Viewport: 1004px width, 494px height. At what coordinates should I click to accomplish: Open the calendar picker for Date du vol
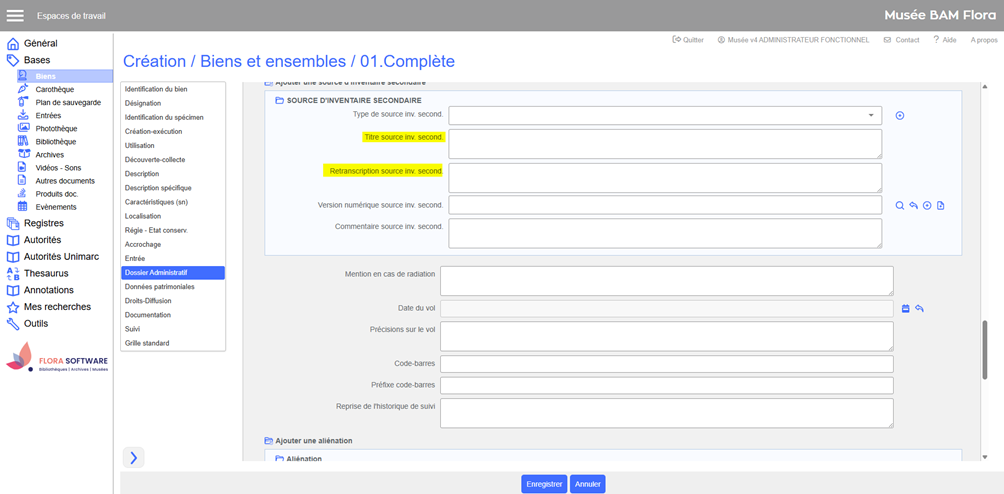(906, 309)
